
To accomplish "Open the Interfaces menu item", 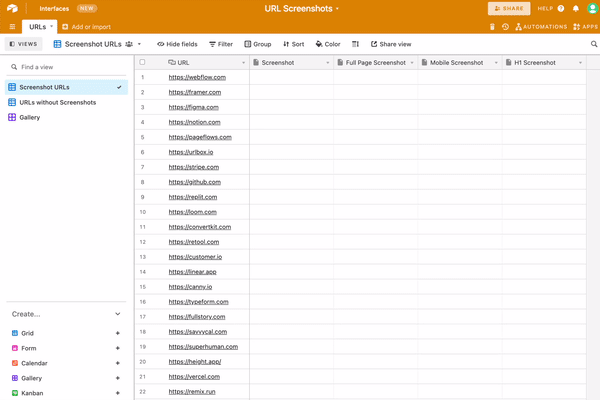I will click(54, 8).
